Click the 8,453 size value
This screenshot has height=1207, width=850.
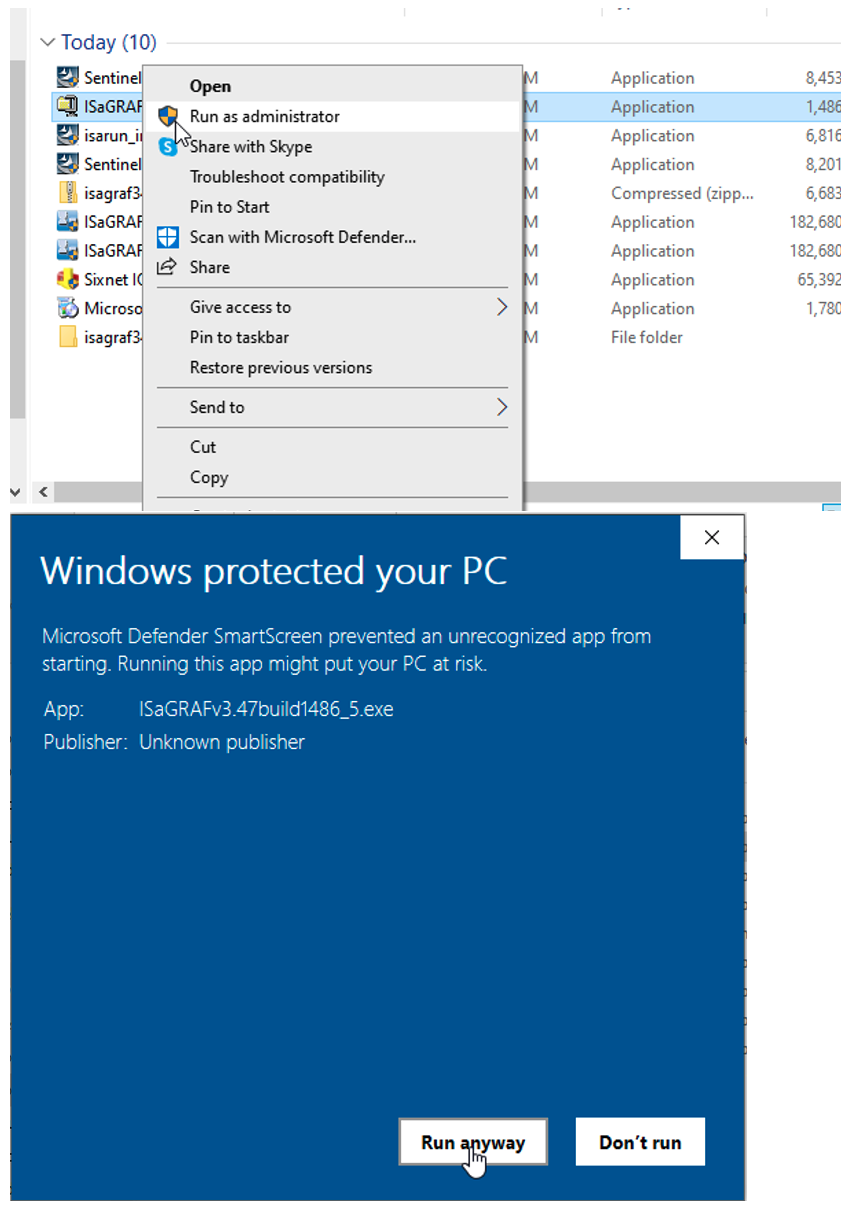pyautogui.click(x=825, y=77)
